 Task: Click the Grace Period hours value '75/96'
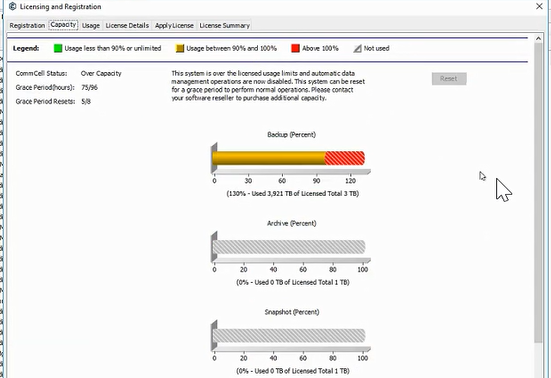click(89, 87)
